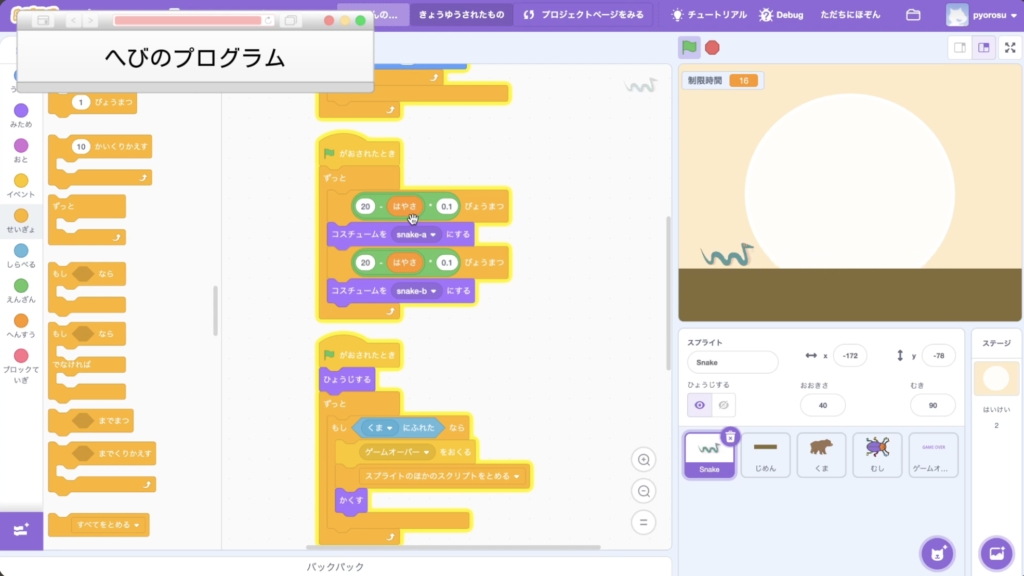Zoom out on the code workspace

645,491
